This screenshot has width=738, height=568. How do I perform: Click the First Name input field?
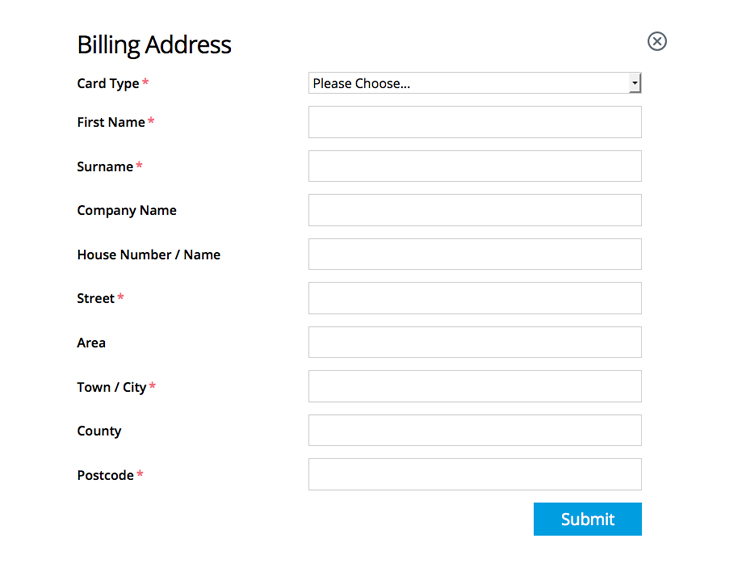[x=474, y=122]
